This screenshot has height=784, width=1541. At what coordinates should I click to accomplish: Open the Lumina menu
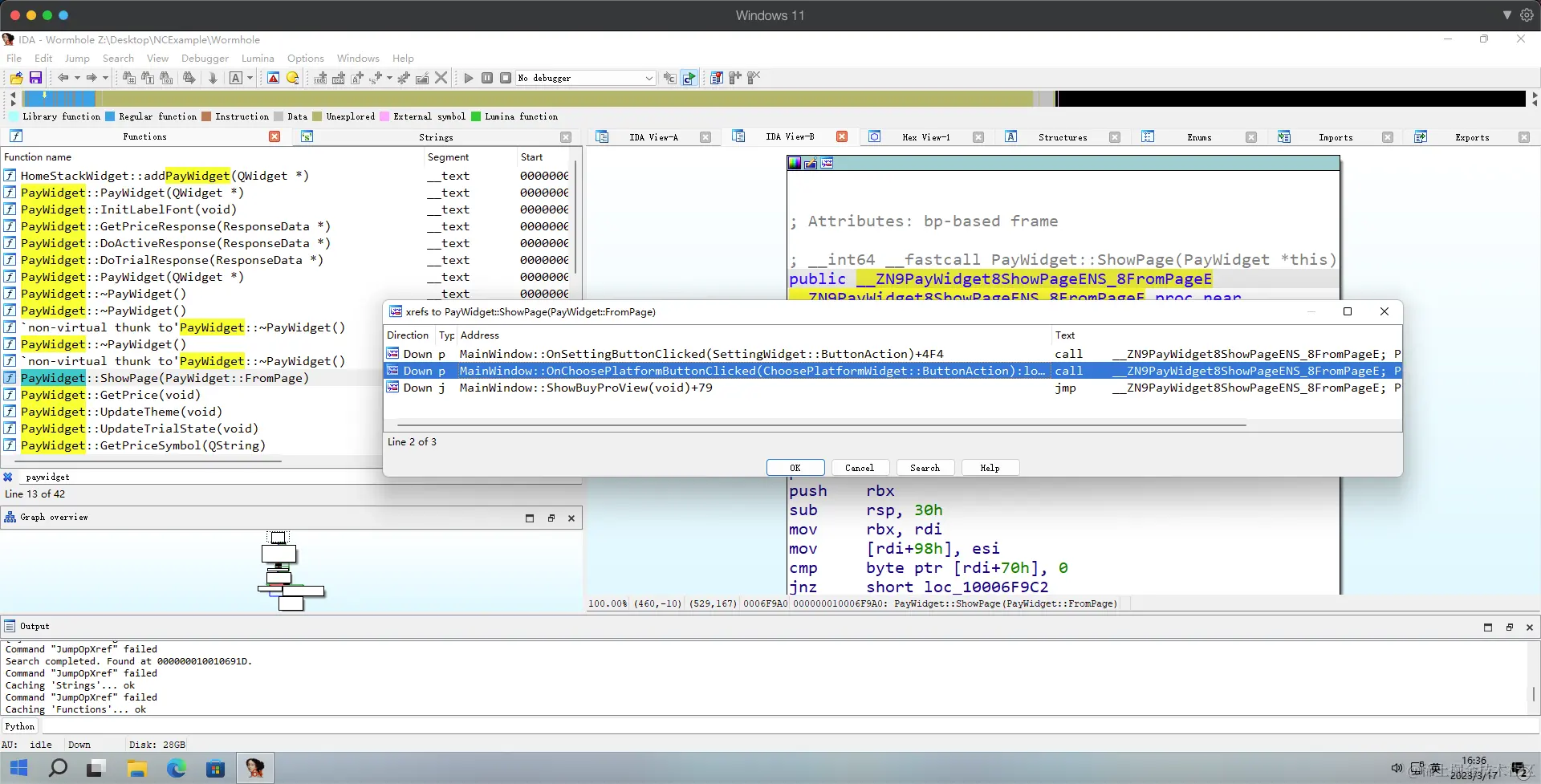258,59
